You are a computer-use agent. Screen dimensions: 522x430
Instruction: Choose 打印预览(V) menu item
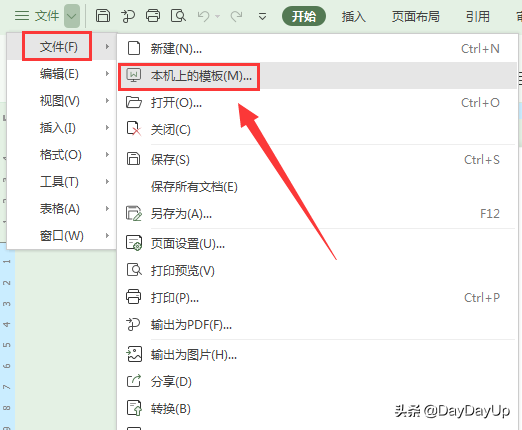(317, 271)
